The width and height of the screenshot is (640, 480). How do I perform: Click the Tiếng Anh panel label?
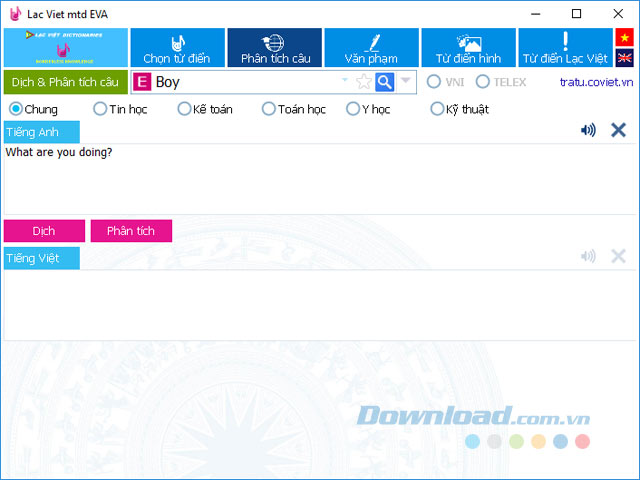click(x=42, y=132)
